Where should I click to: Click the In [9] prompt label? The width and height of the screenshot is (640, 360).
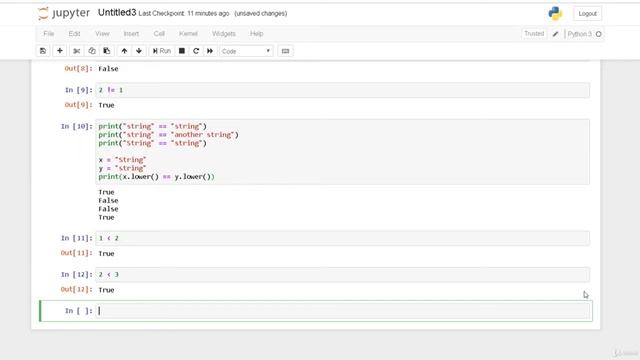[x=79, y=90]
